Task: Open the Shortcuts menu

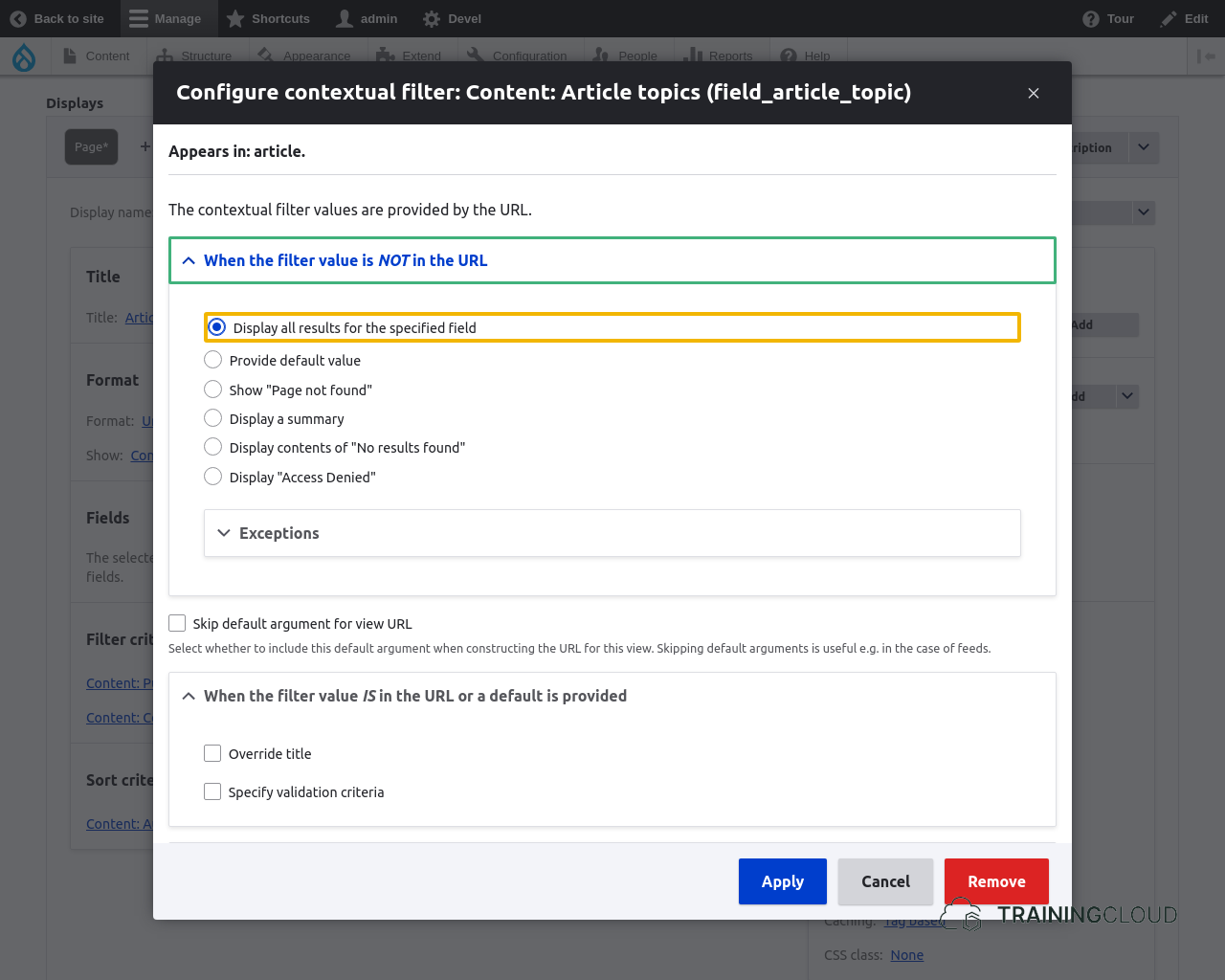Action: (268, 18)
